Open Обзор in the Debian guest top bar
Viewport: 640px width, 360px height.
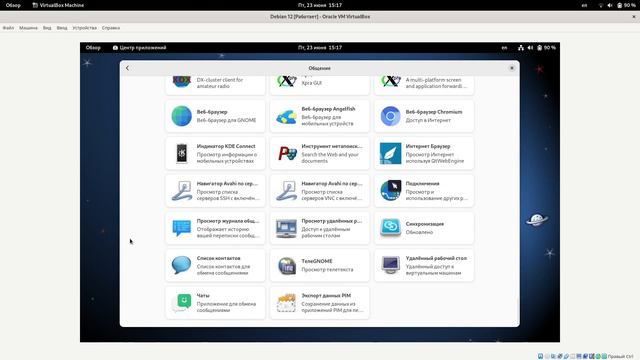[93, 48]
